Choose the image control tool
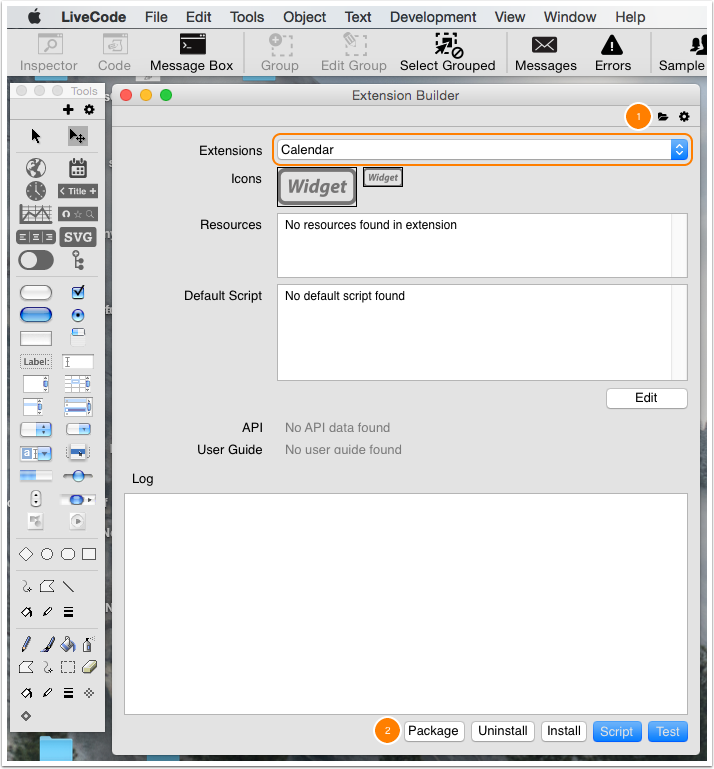This screenshot has width=714, height=769. point(36,521)
